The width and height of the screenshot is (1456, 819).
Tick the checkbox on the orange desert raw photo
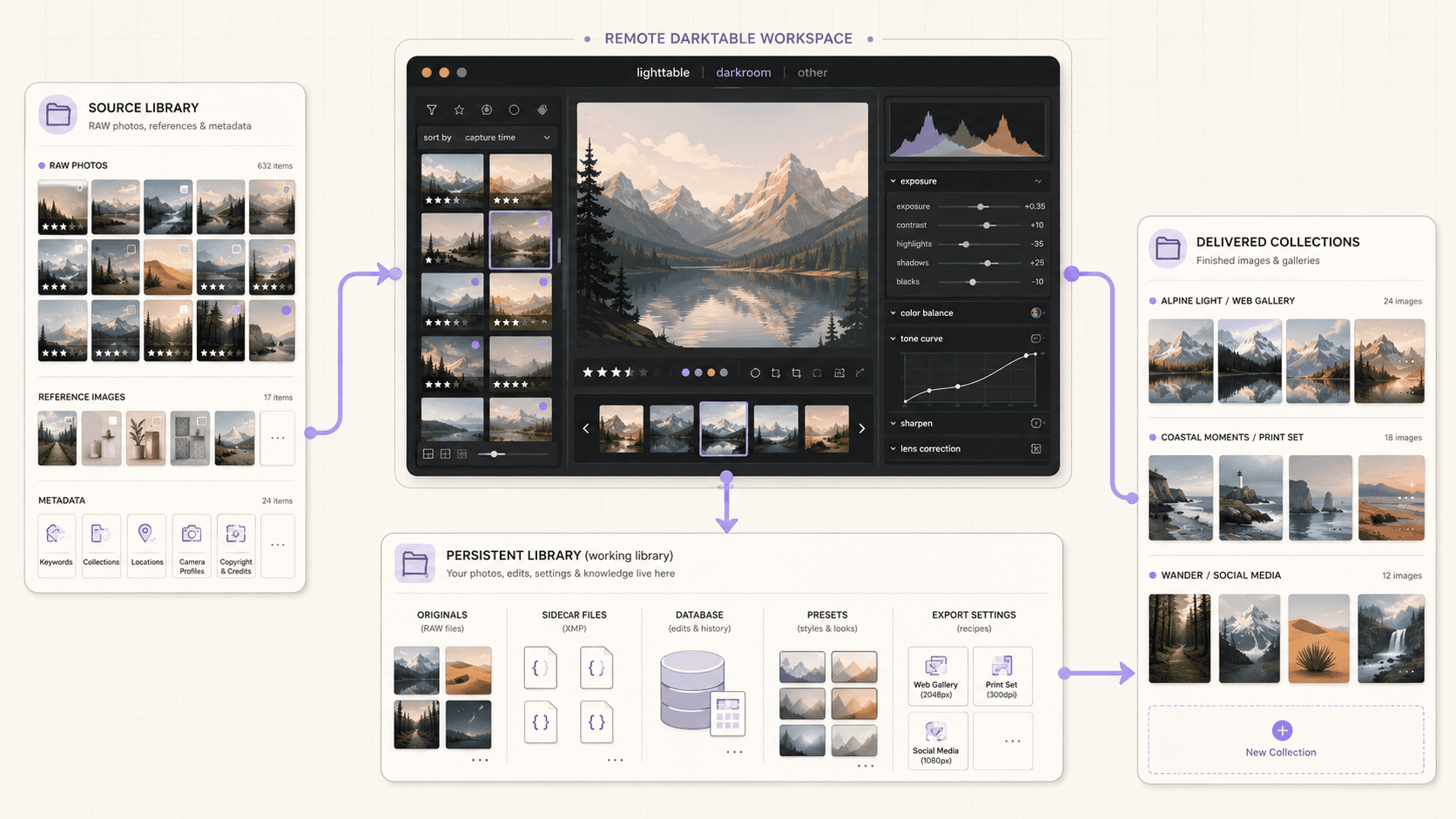[184, 250]
